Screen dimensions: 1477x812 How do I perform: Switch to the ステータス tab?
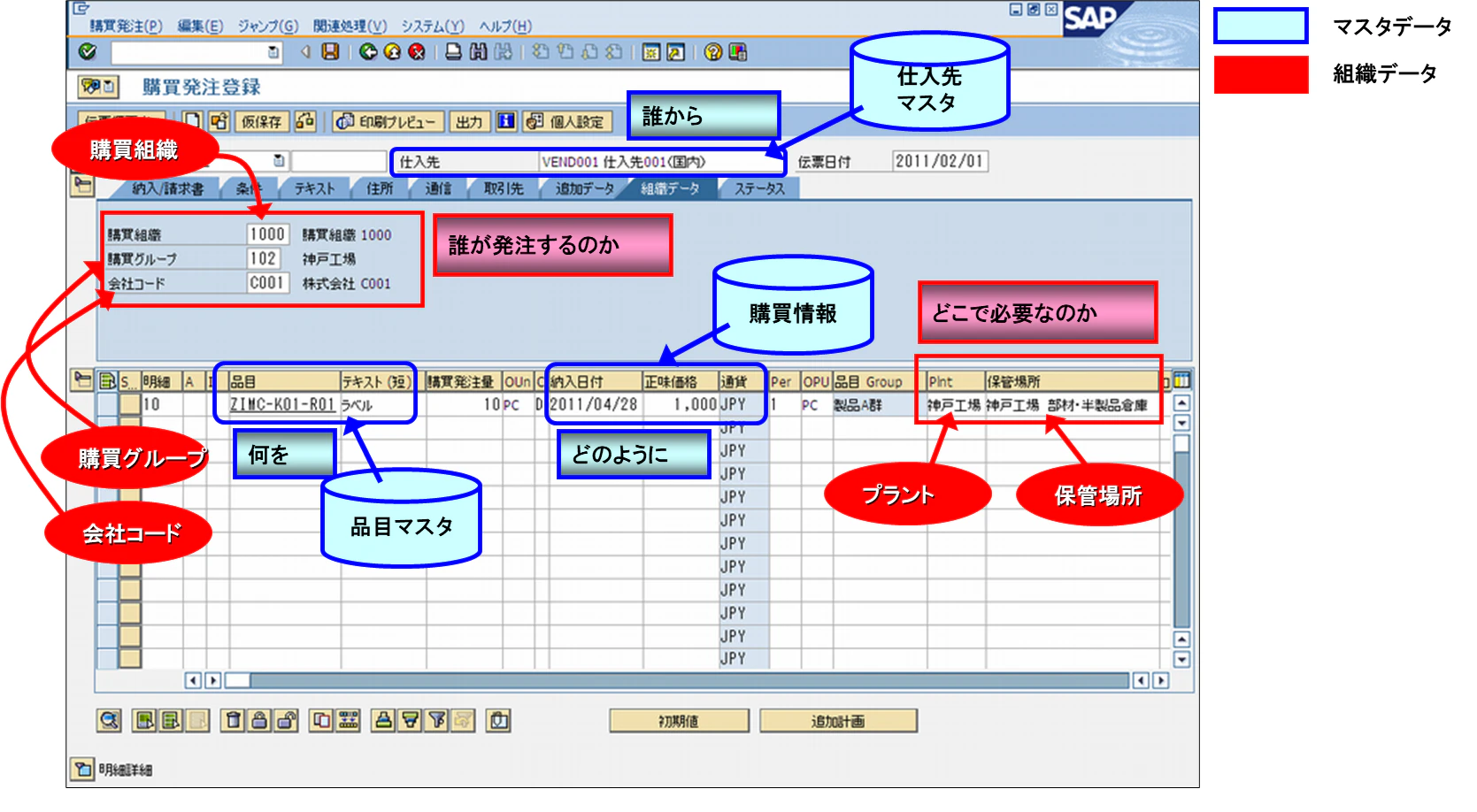[759, 188]
